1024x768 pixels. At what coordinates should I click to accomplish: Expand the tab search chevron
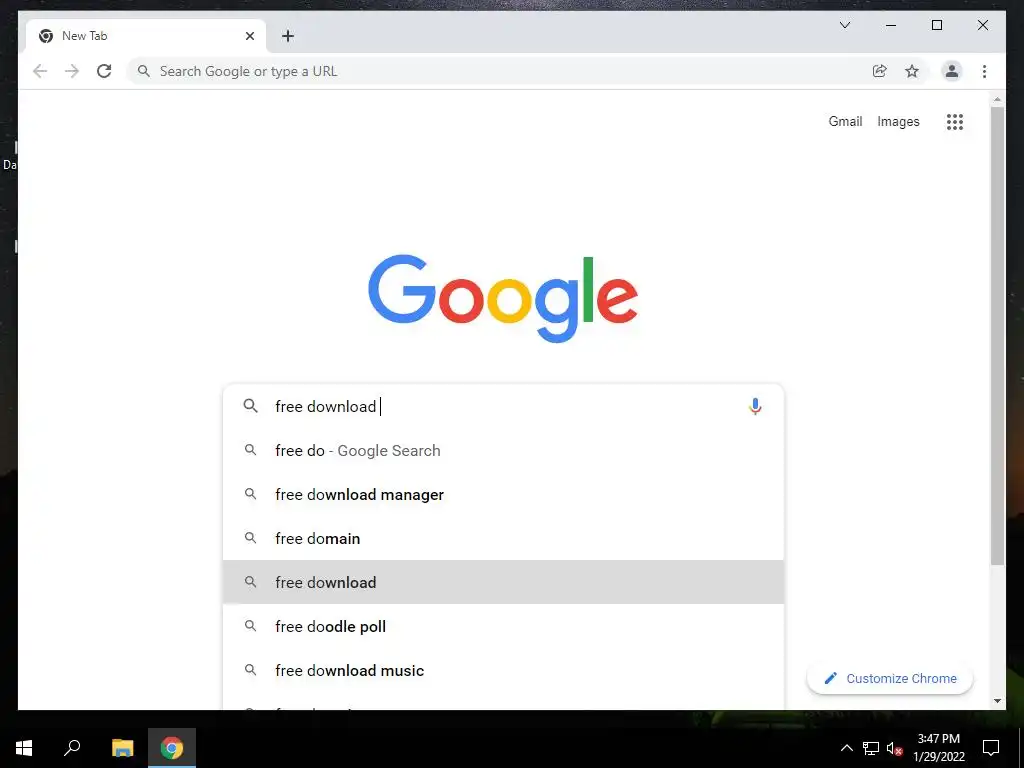coord(844,25)
